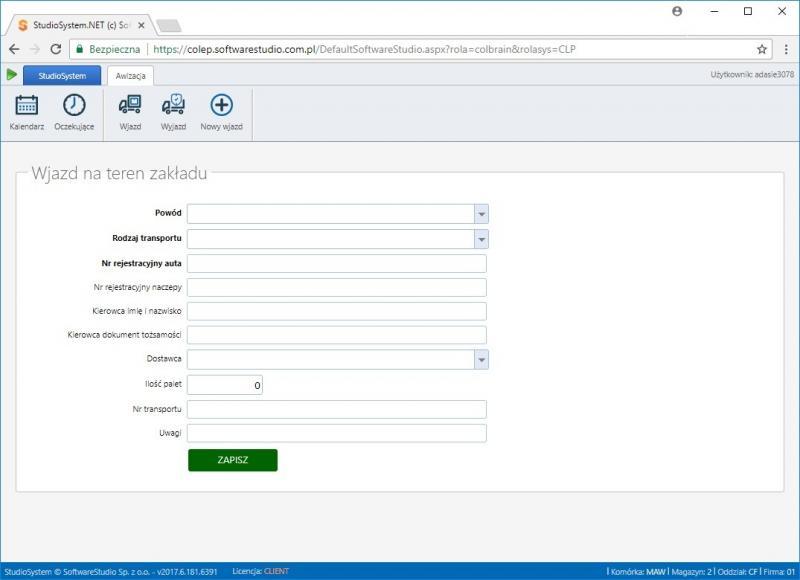Click the green play arrow icon

12,75
